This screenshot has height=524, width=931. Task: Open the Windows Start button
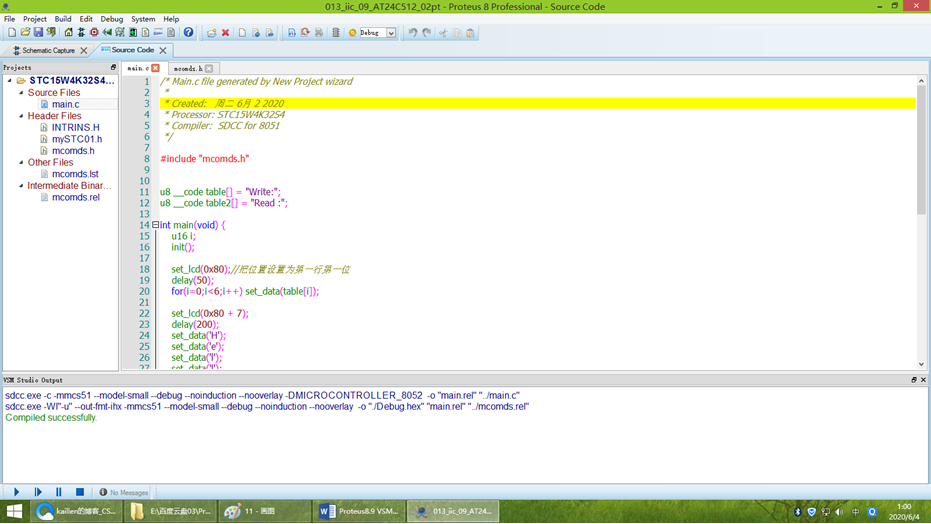[x=14, y=511]
